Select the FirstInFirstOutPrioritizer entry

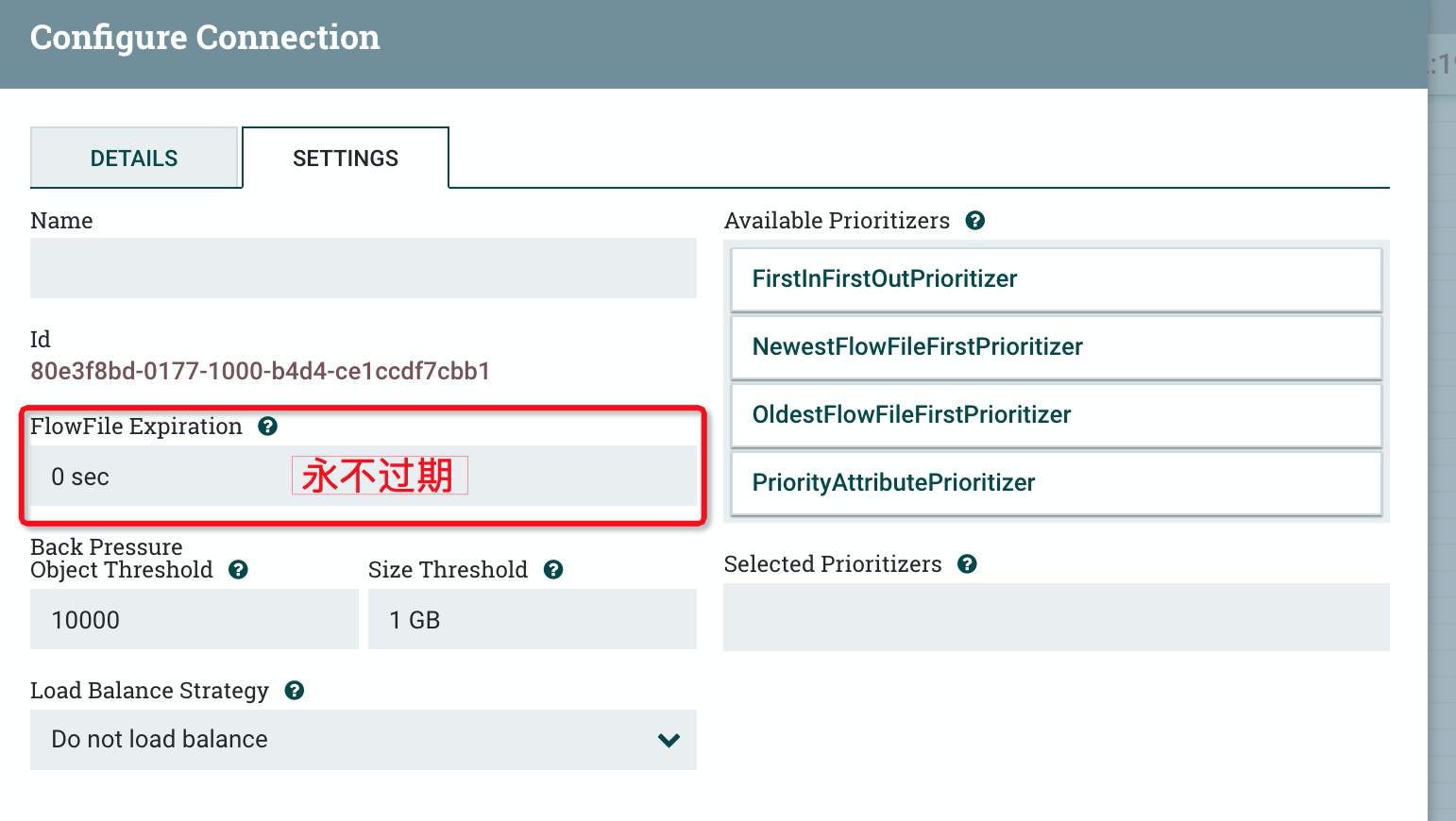click(x=1055, y=278)
